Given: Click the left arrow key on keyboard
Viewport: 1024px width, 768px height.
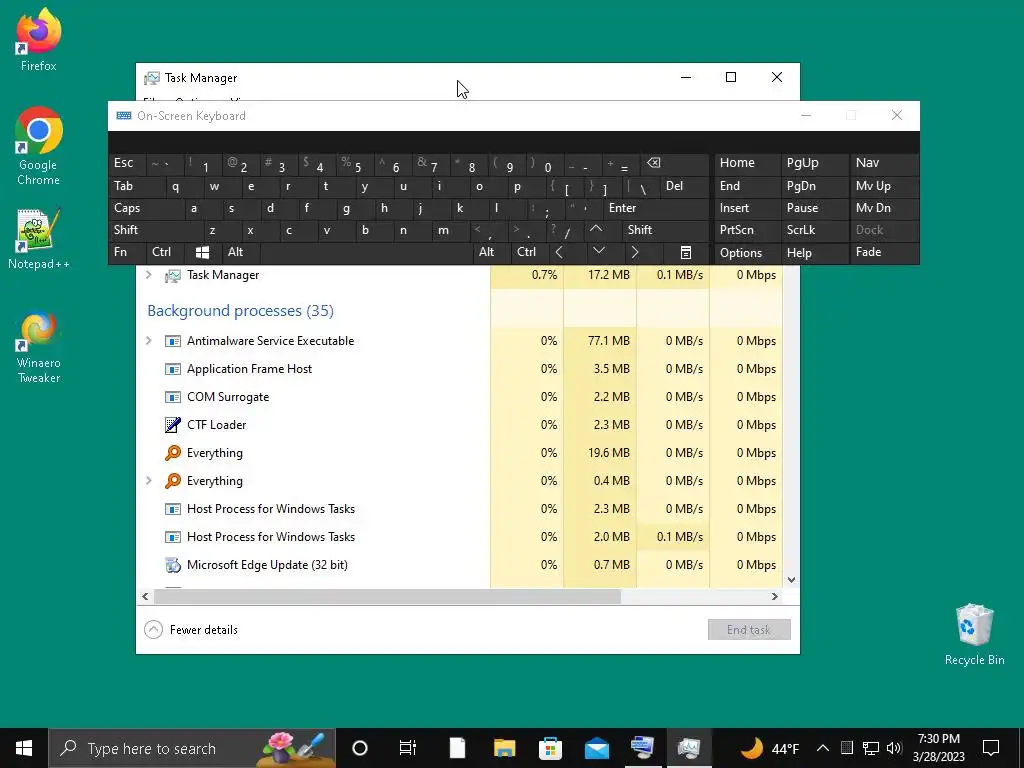Looking at the screenshot, I should [x=560, y=252].
